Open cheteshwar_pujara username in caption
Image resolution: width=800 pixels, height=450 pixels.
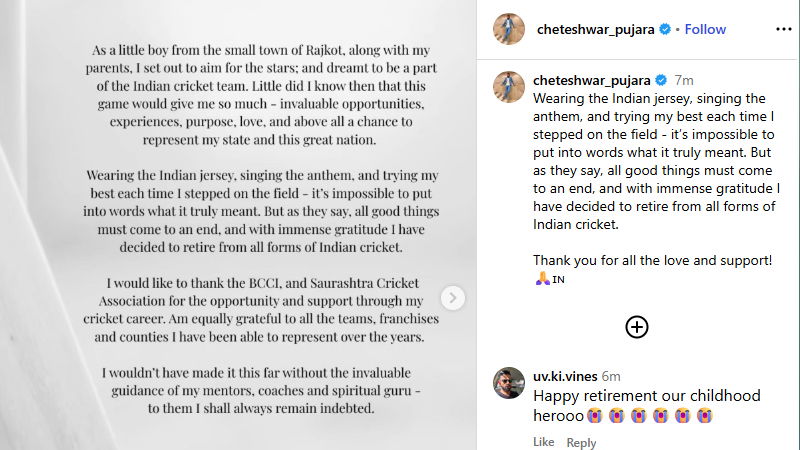click(591, 80)
